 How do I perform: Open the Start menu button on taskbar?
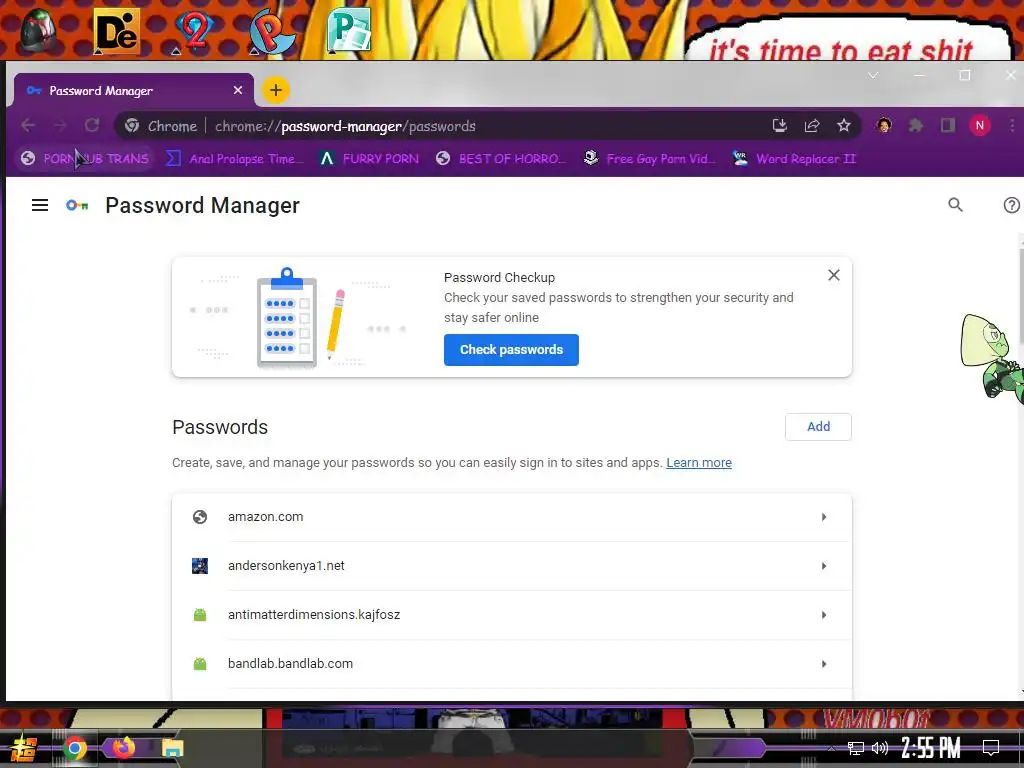[x=24, y=748]
